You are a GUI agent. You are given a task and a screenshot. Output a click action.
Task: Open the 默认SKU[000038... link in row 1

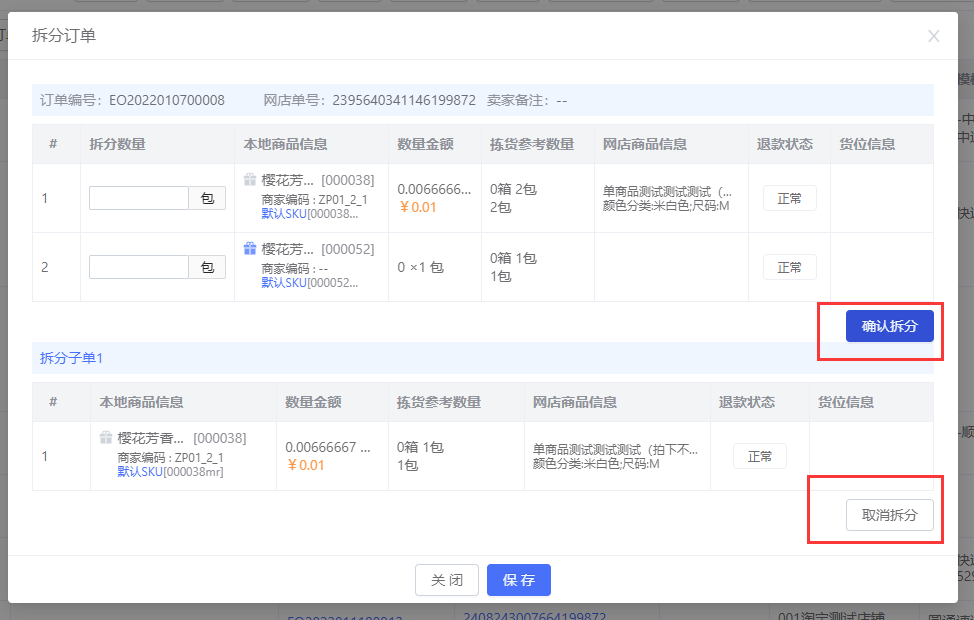(x=309, y=214)
